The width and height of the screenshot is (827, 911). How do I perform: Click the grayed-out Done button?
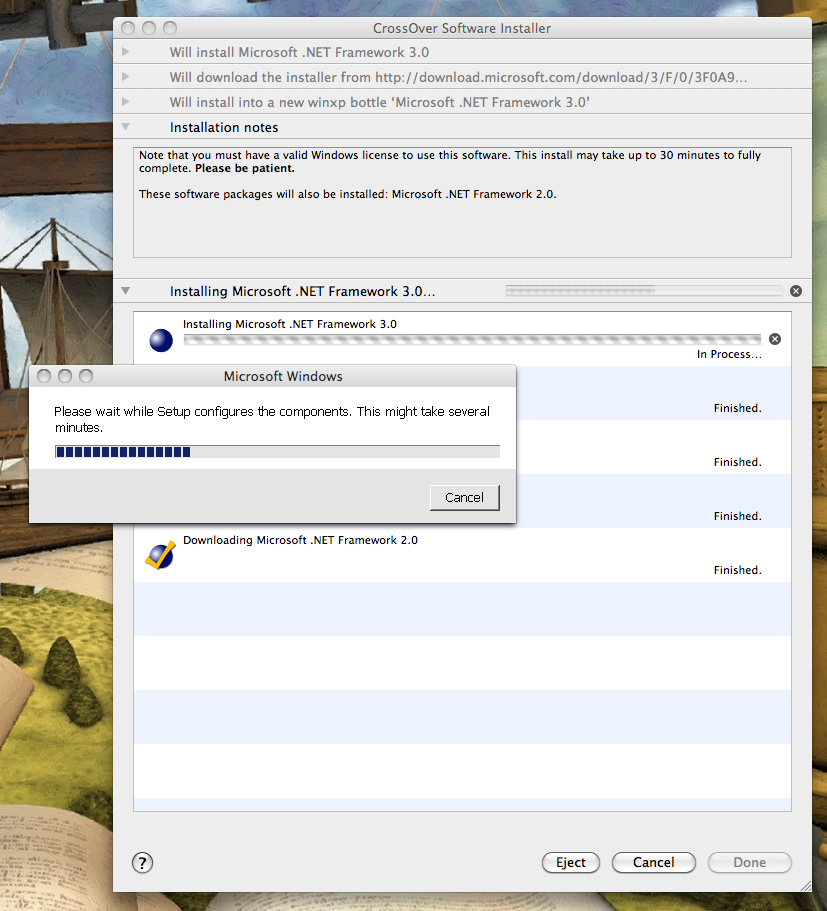coord(749,862)
